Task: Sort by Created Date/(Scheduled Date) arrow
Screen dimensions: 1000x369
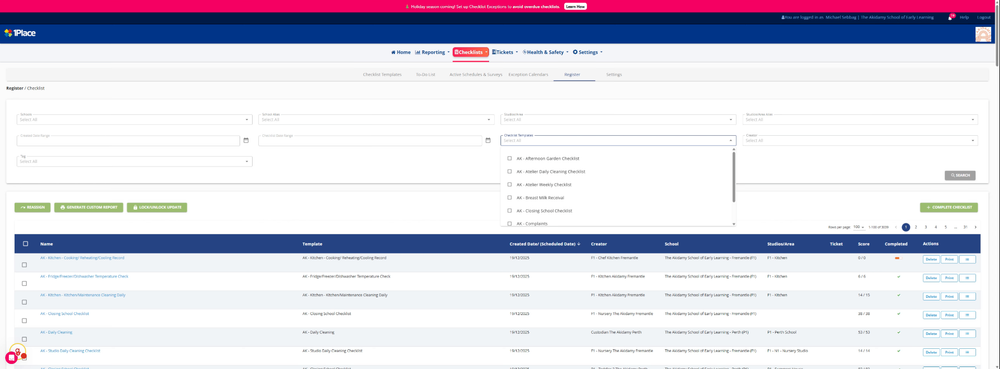Action: coord(578,243)
